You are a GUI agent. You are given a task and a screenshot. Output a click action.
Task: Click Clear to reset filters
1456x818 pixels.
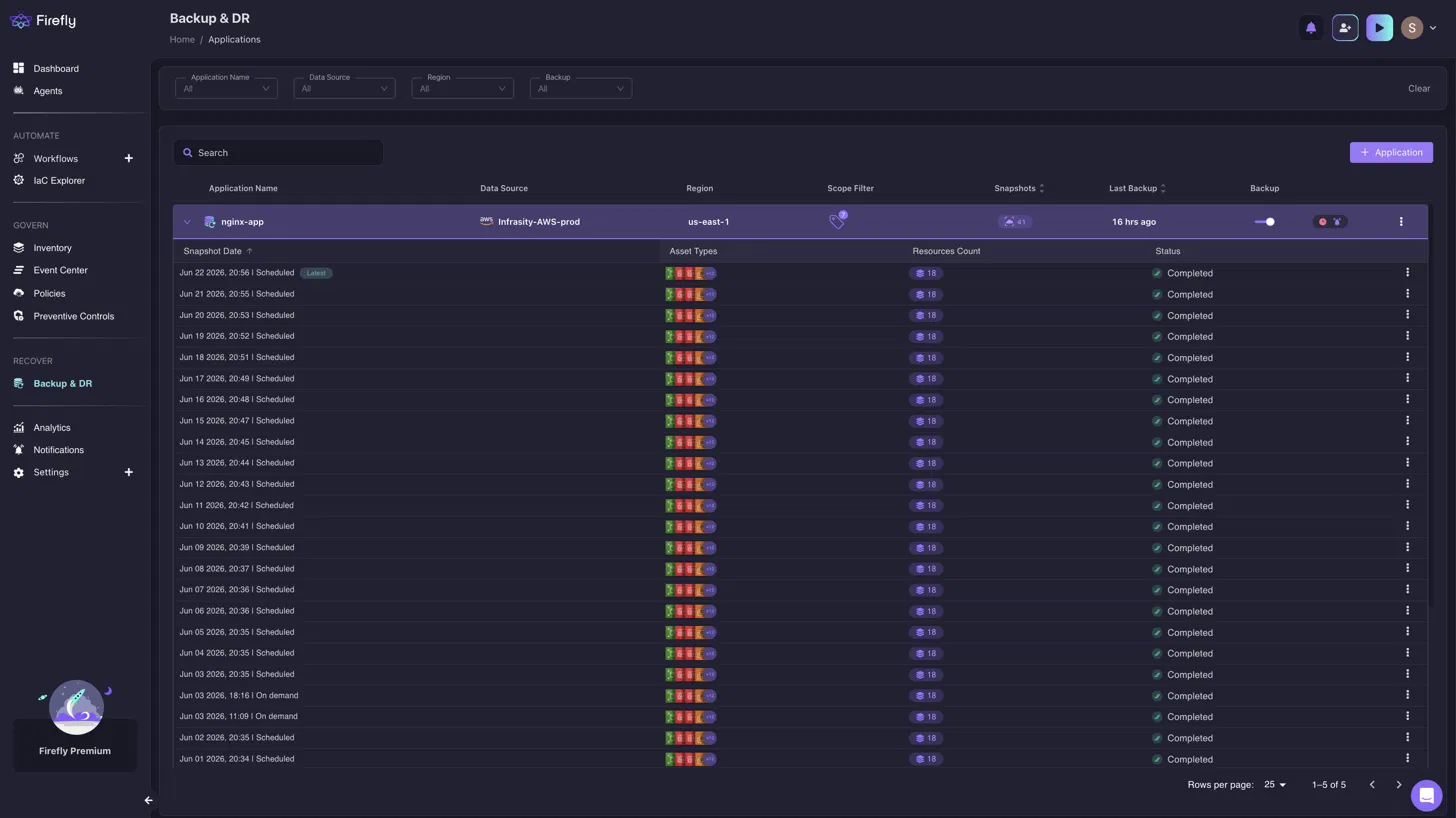tap(1419, 89)
